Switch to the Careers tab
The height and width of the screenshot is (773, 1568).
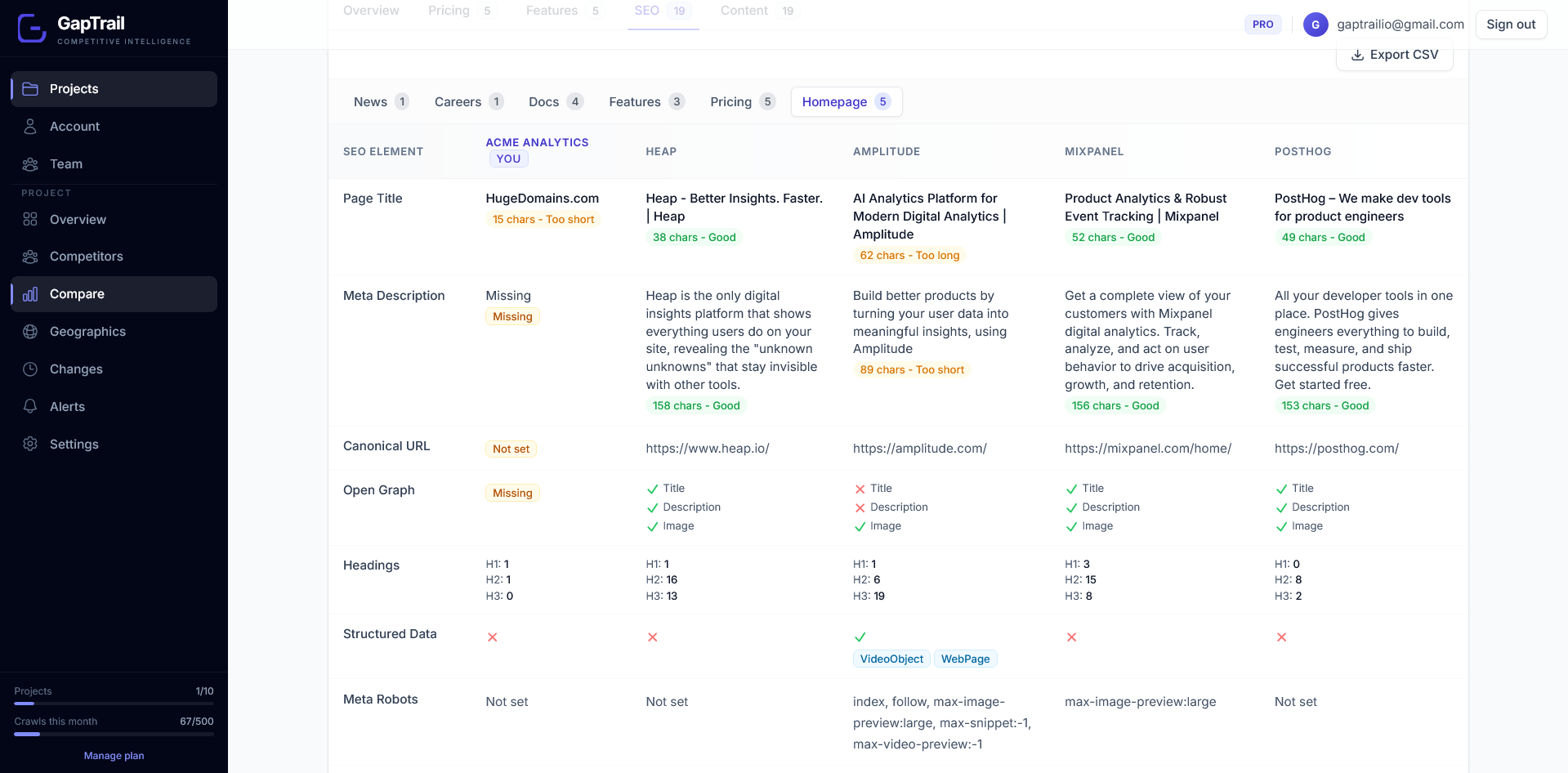point(468,102)
